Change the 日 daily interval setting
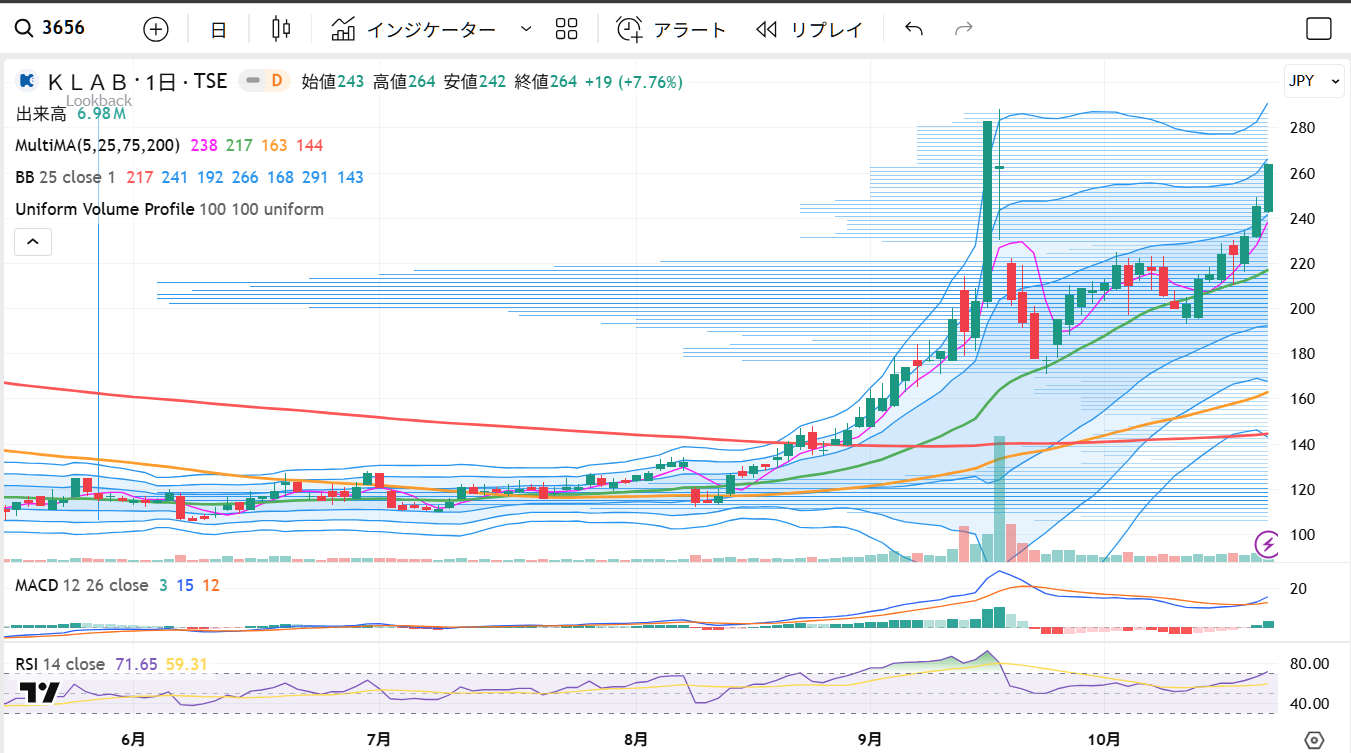The width and height of the screenshot is (1351, 753). click(219, 29)
